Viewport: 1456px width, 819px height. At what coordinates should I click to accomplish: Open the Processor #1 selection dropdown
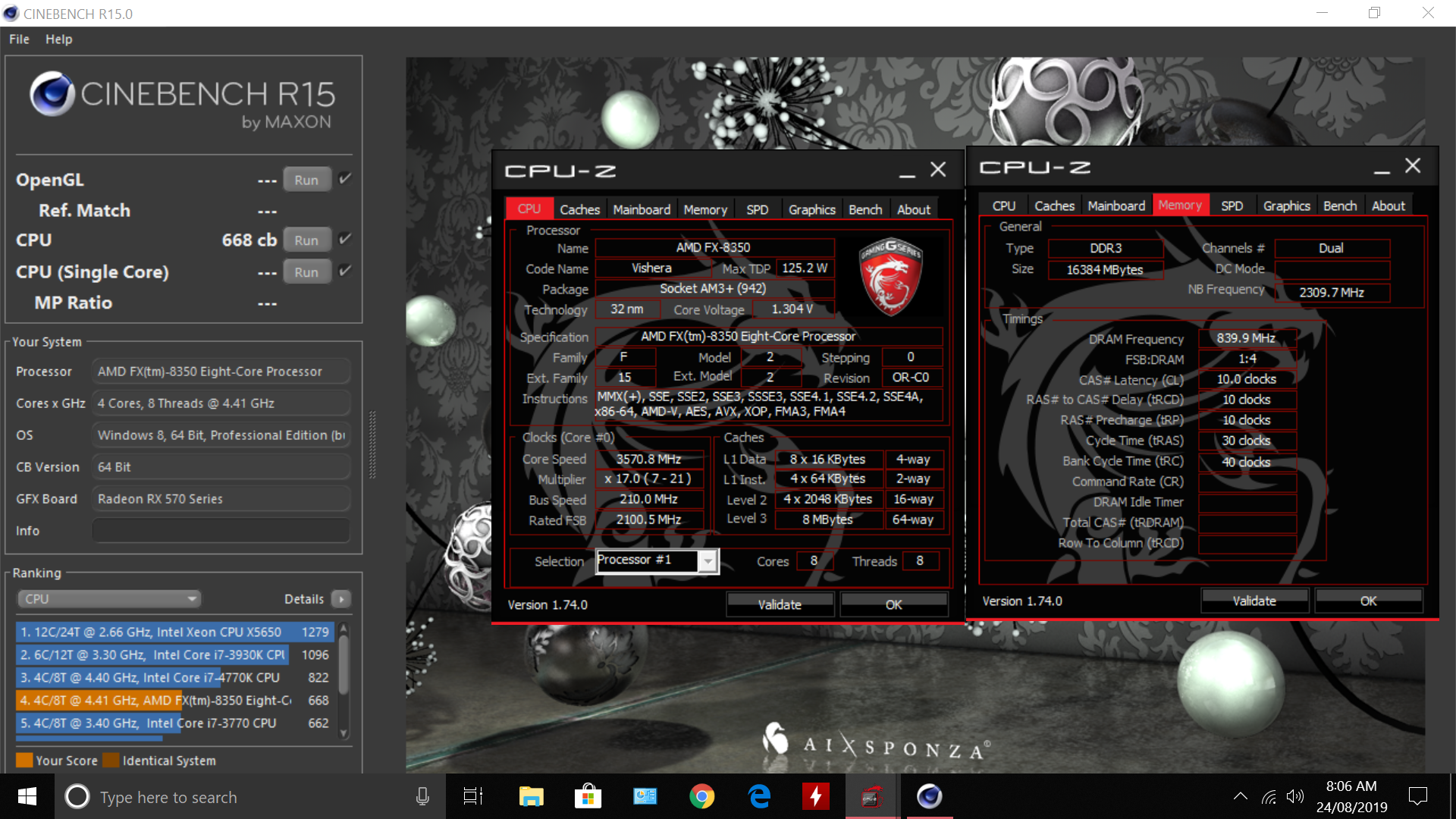point(657,560)
